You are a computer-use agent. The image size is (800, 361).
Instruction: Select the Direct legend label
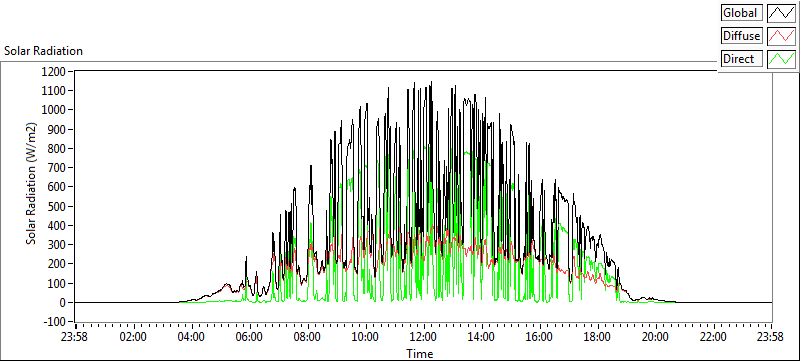point(742,59)
